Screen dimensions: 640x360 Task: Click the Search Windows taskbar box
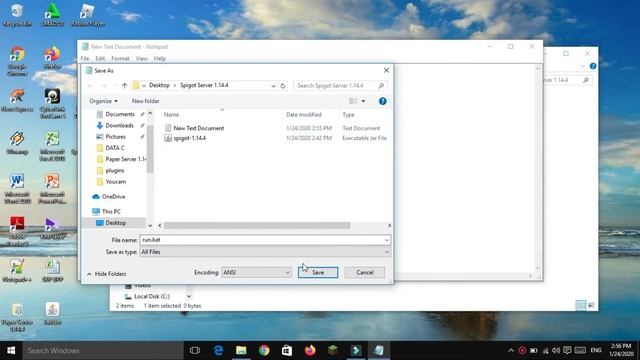click(103, 351)
